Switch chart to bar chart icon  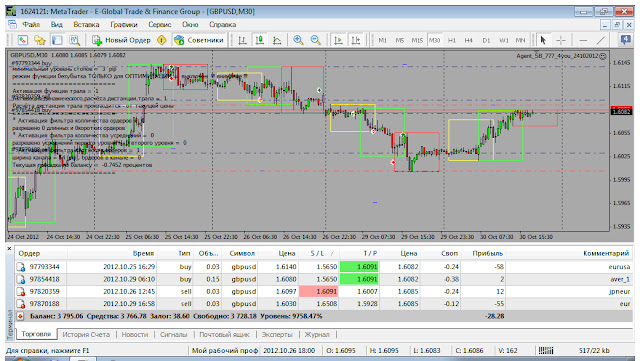click(x=242, y=40)
